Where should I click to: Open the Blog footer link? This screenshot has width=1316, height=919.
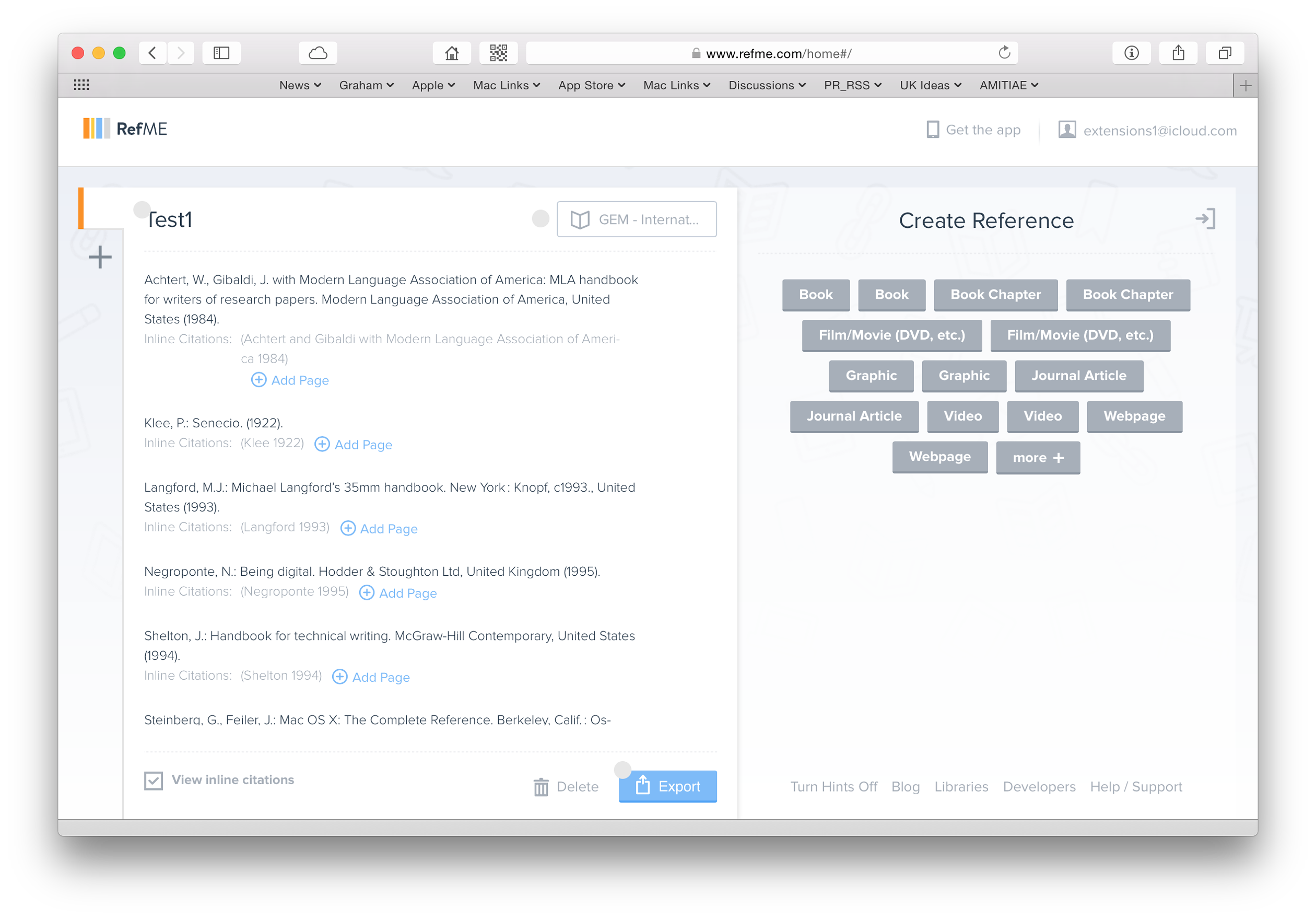[906, 787]
